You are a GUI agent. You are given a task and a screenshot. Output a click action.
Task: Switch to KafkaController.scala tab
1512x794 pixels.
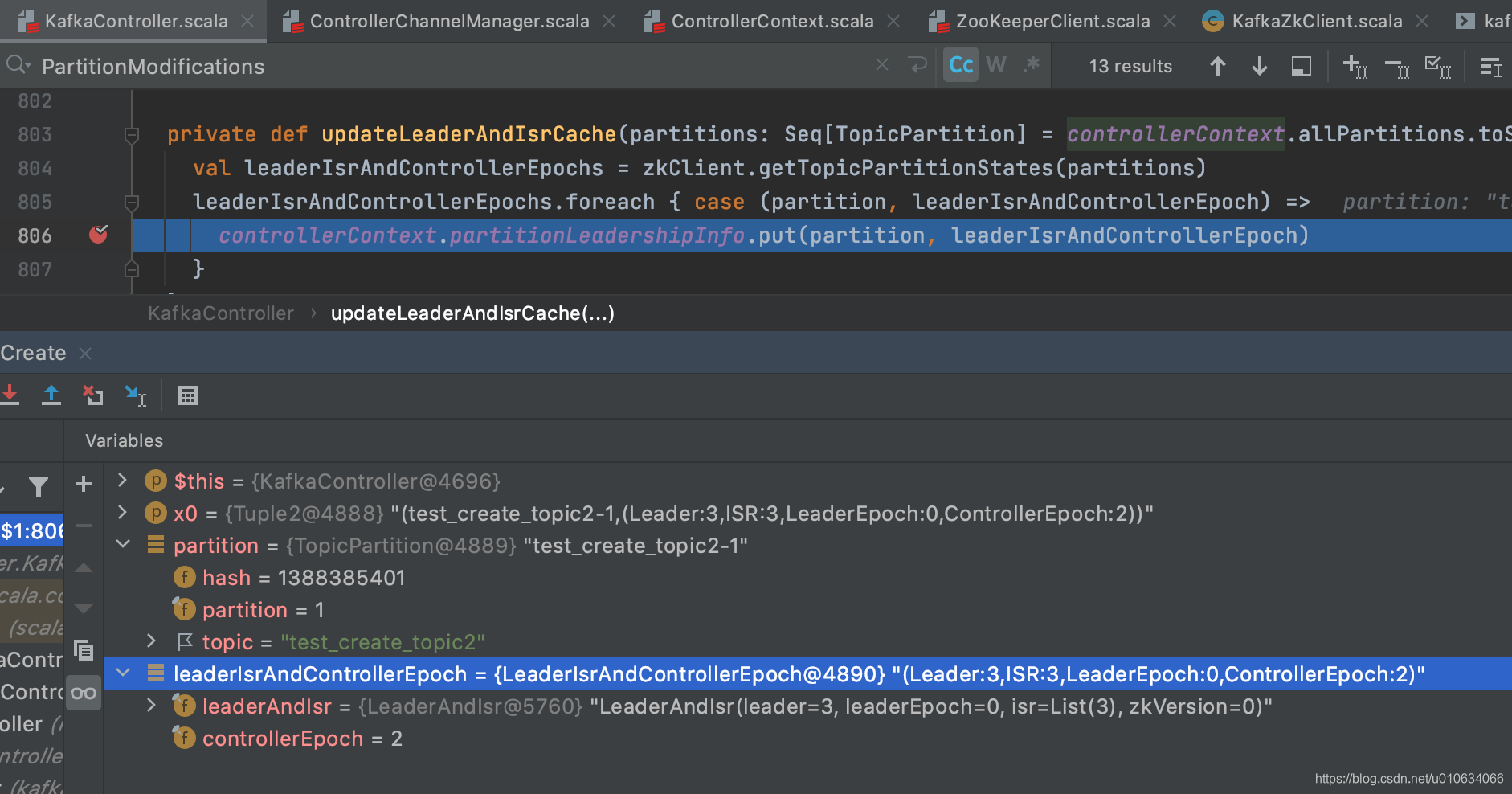[135, 21]
